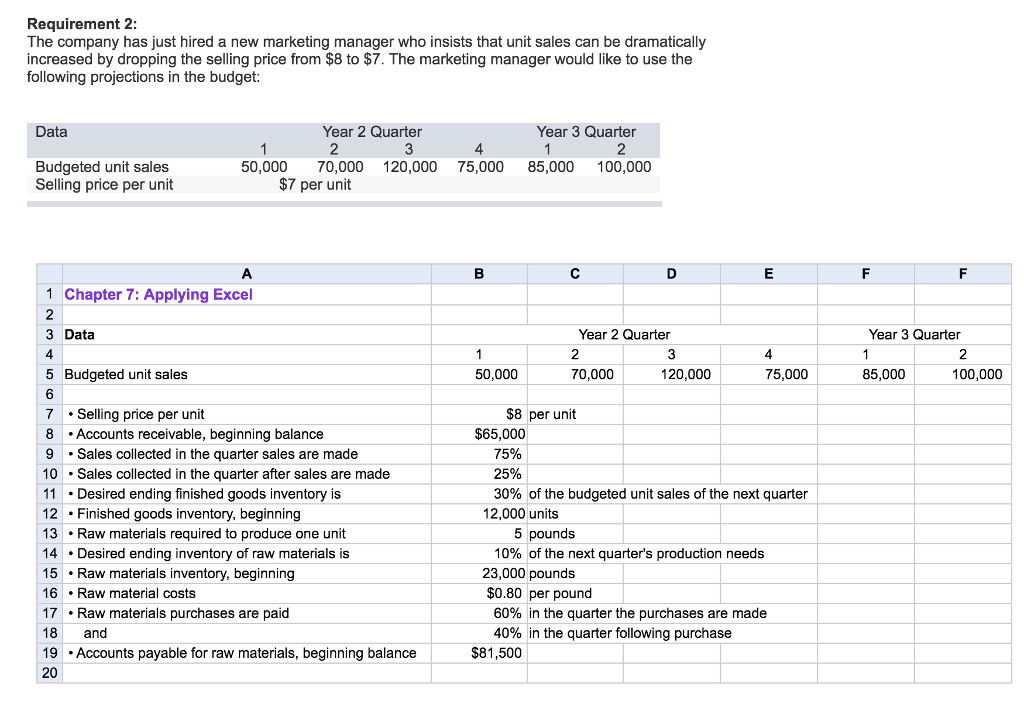
Task: Select row header 10
Action: pos(50,474)
